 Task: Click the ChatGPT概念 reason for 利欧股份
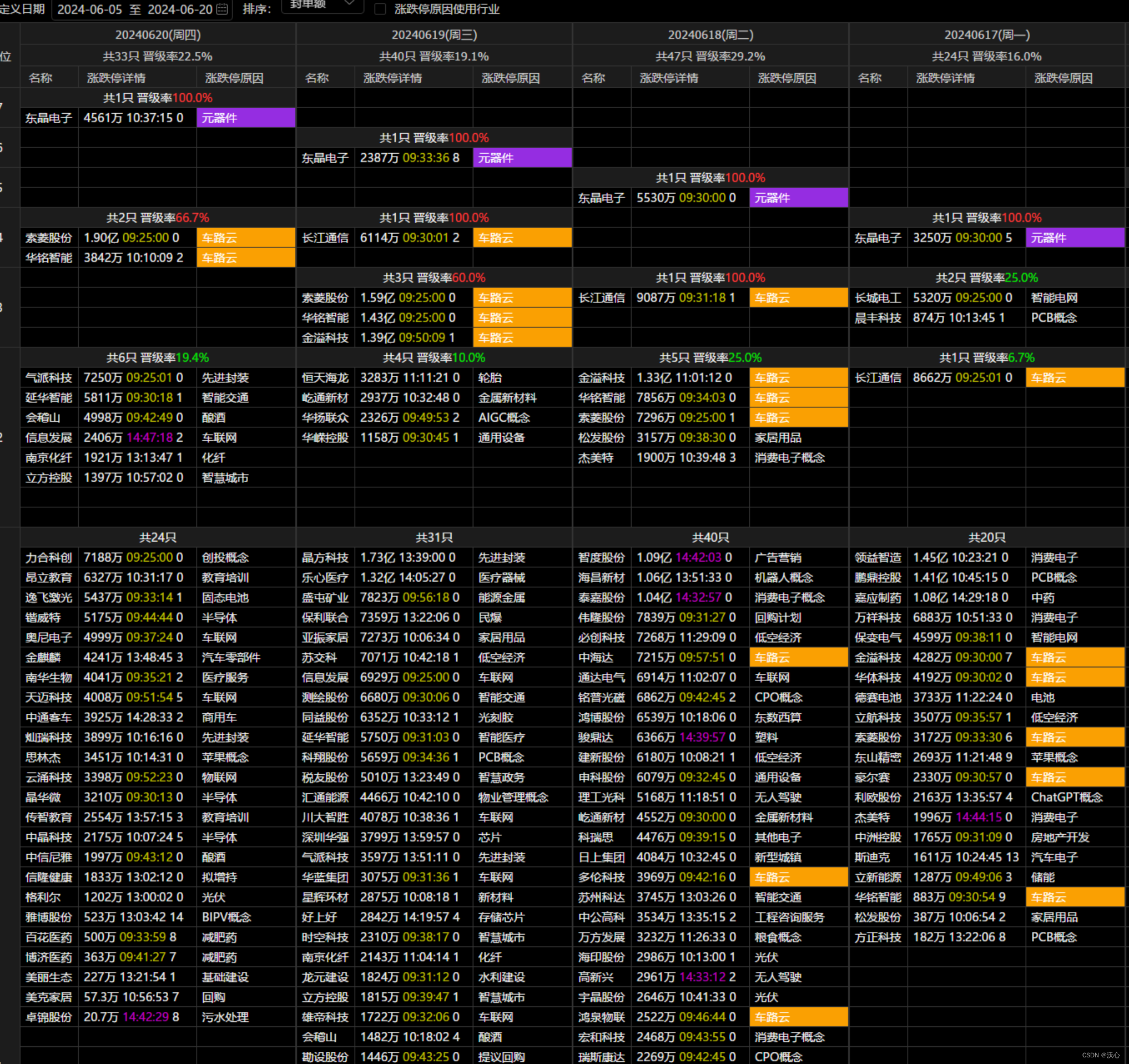coord(1066,797)
